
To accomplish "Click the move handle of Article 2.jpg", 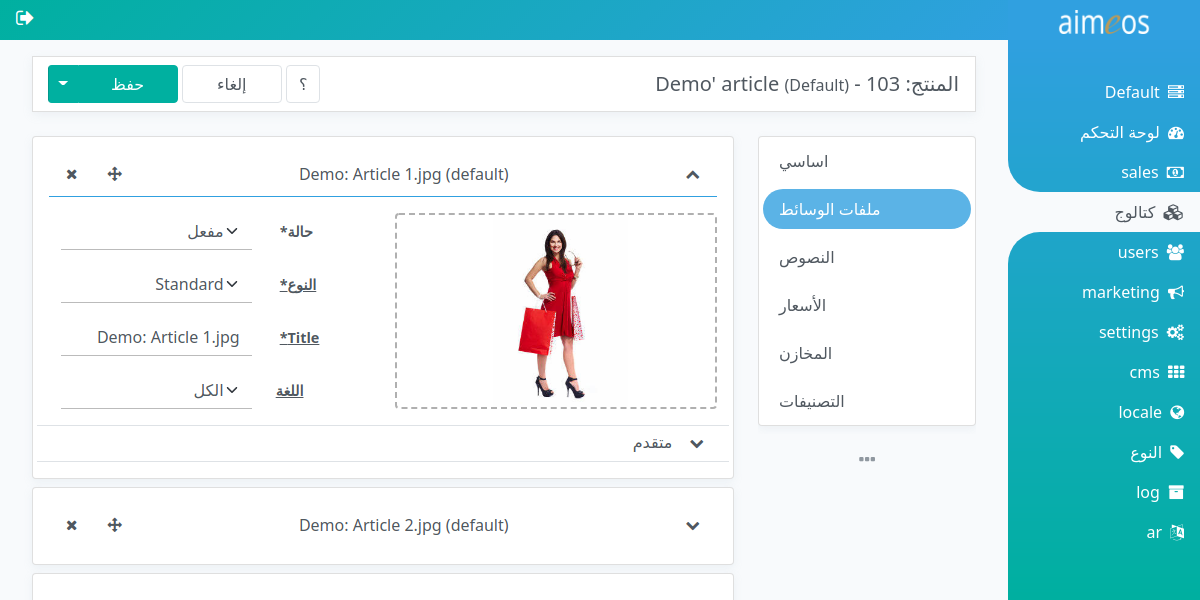I will [114, 525].
